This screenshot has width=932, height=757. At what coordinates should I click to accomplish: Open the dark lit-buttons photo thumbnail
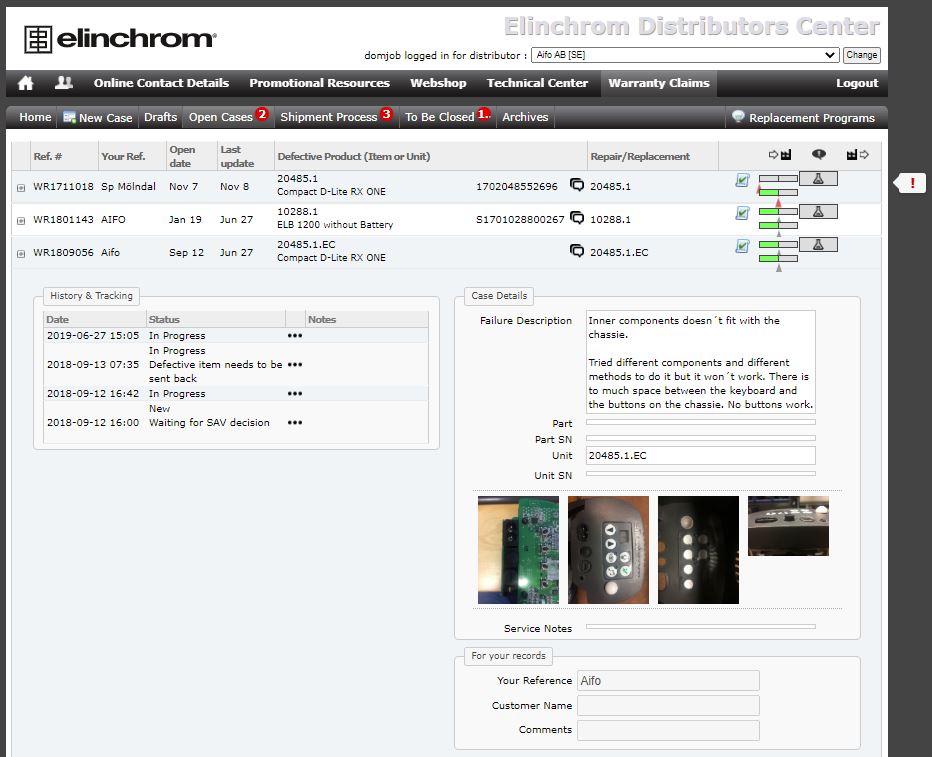[698, 550]
